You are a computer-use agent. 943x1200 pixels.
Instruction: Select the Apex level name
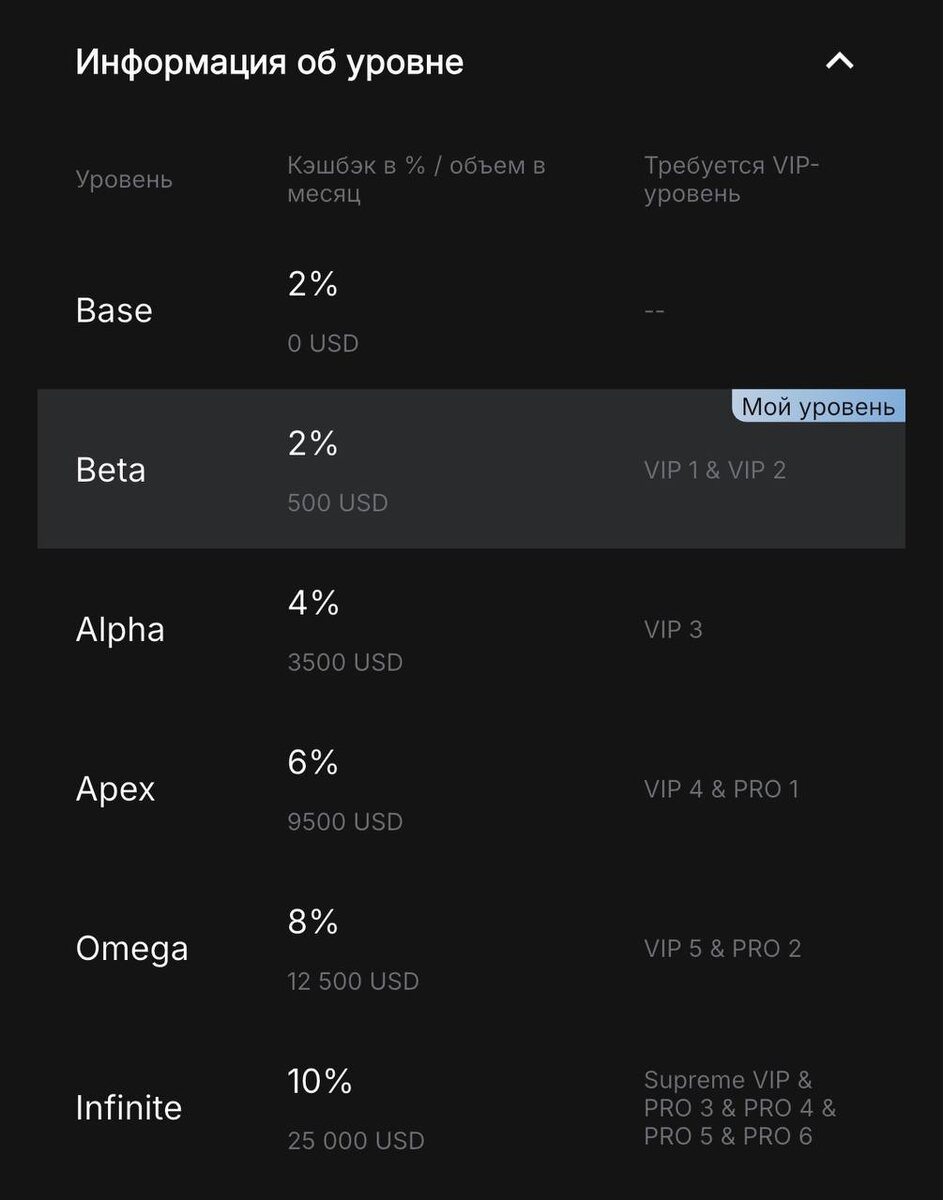[x=116, y=789]
